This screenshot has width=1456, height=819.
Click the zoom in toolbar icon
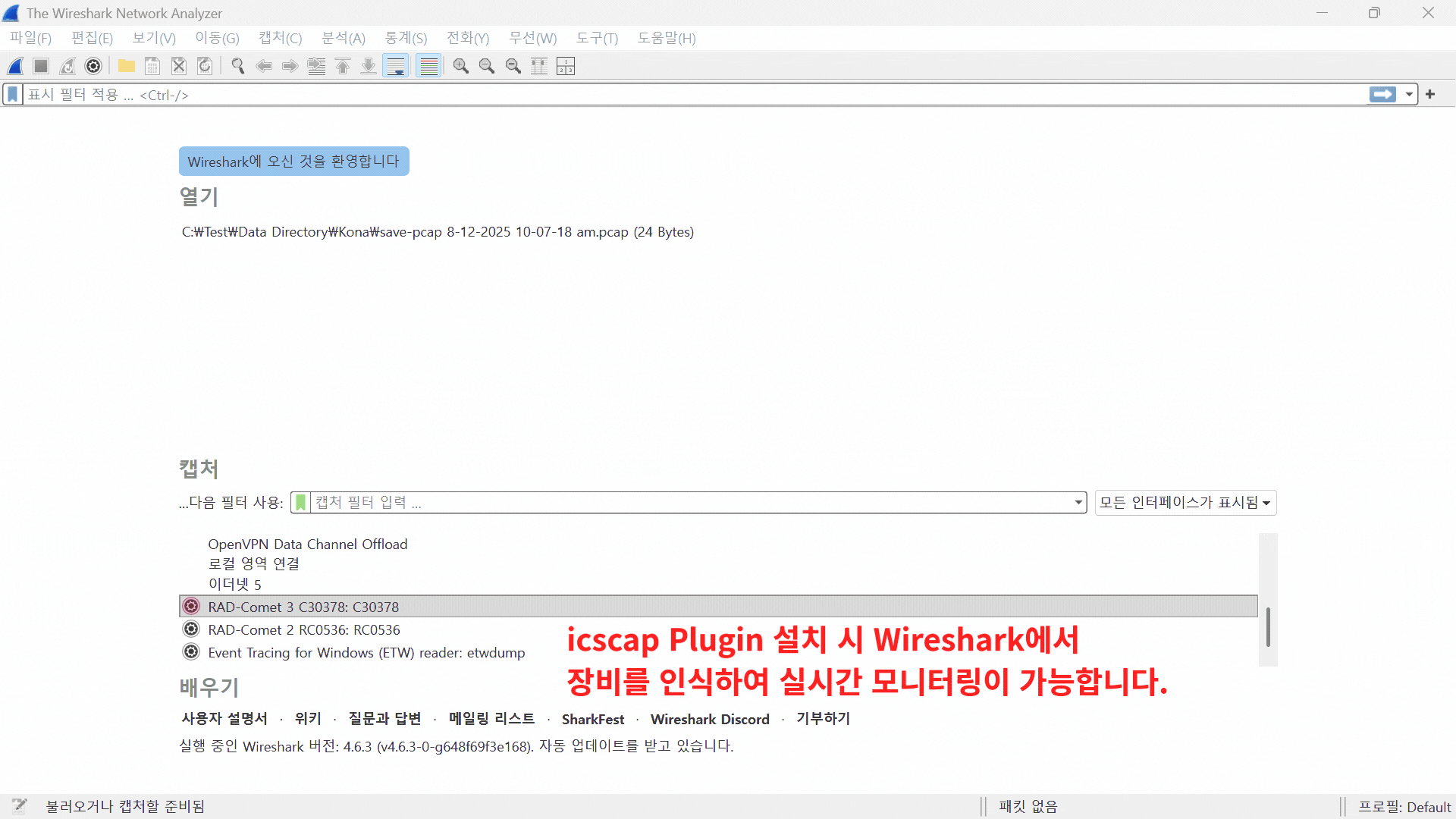click(460, 67)
